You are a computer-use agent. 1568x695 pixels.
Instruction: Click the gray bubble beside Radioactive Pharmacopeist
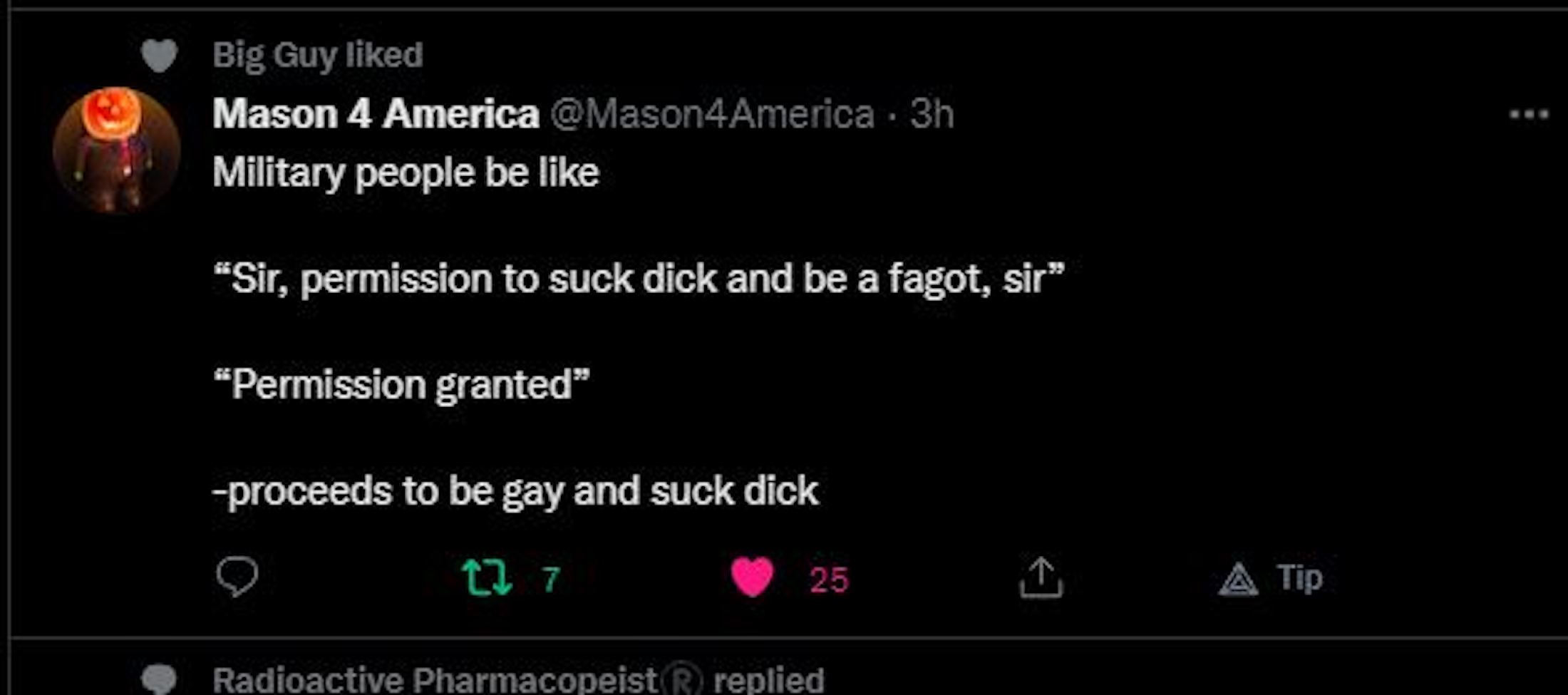159,679
